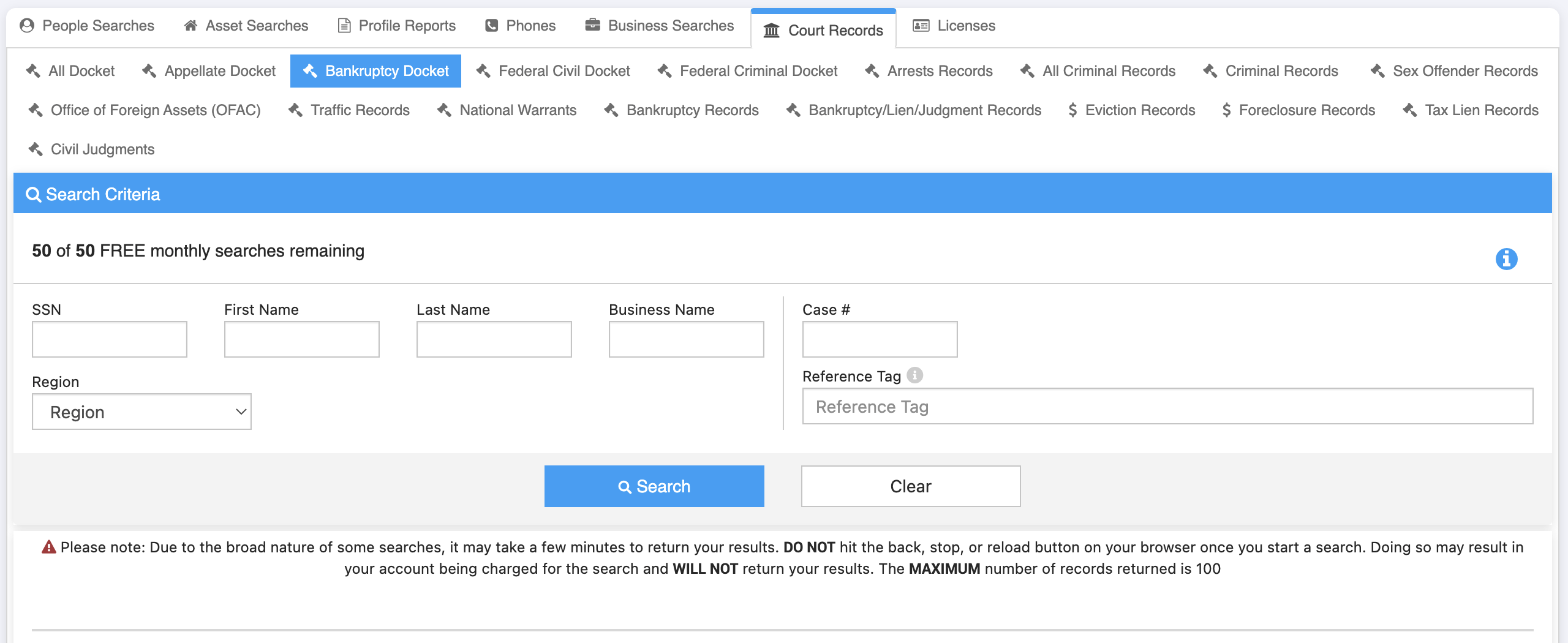Open the Region dropdown

tap(141, 412)
